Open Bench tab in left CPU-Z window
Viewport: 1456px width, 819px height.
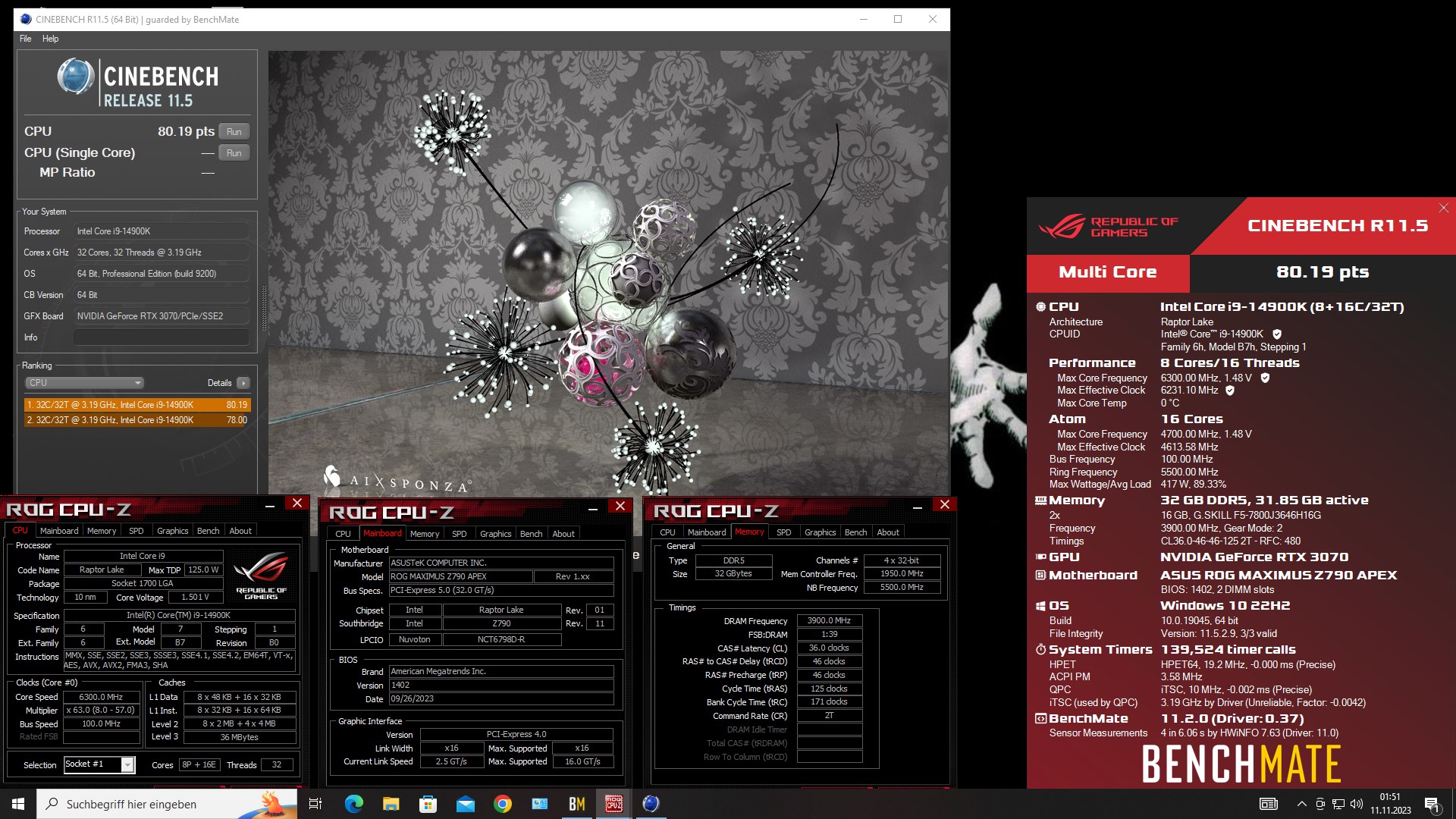pyautogui.click(x=208, y=531)
